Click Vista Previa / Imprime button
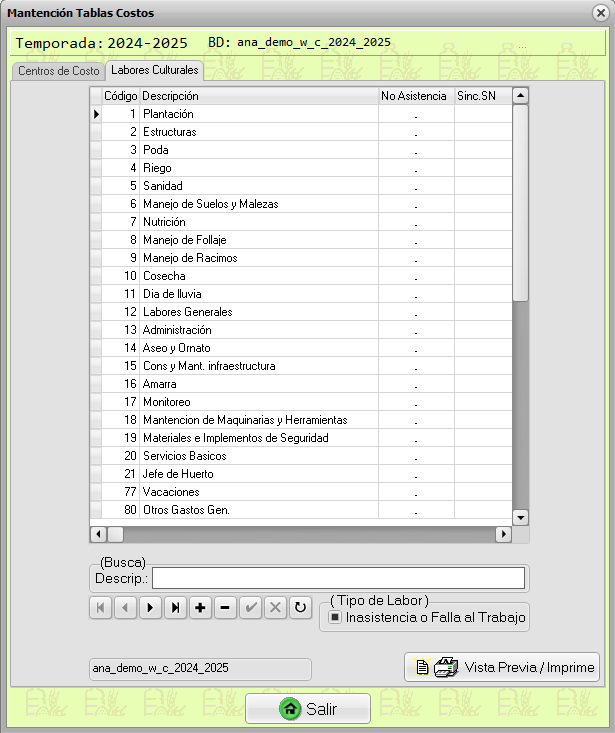This screenshot has width=615, height=733. [502, 667]
